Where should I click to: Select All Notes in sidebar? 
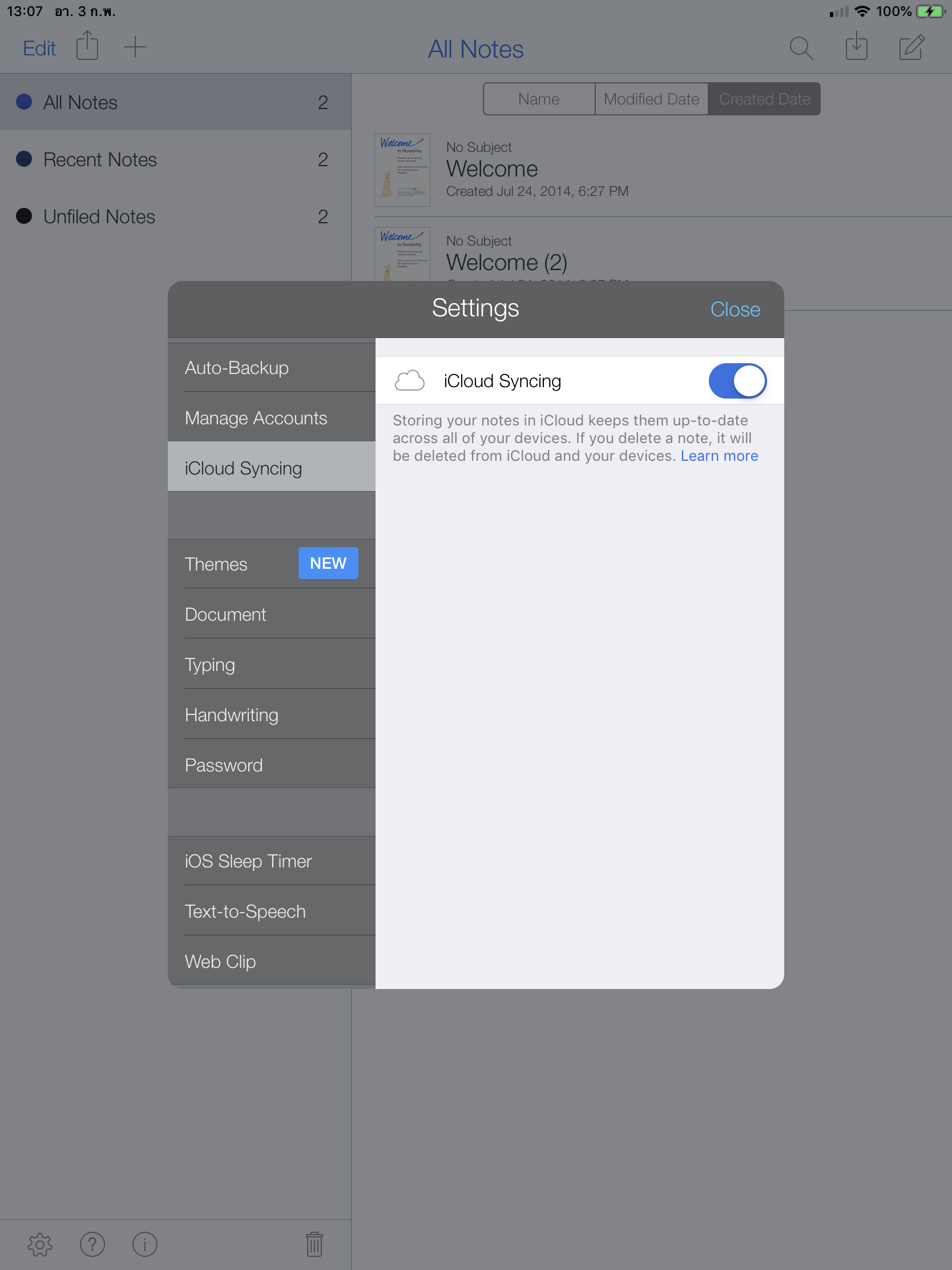tap(176, 102)
